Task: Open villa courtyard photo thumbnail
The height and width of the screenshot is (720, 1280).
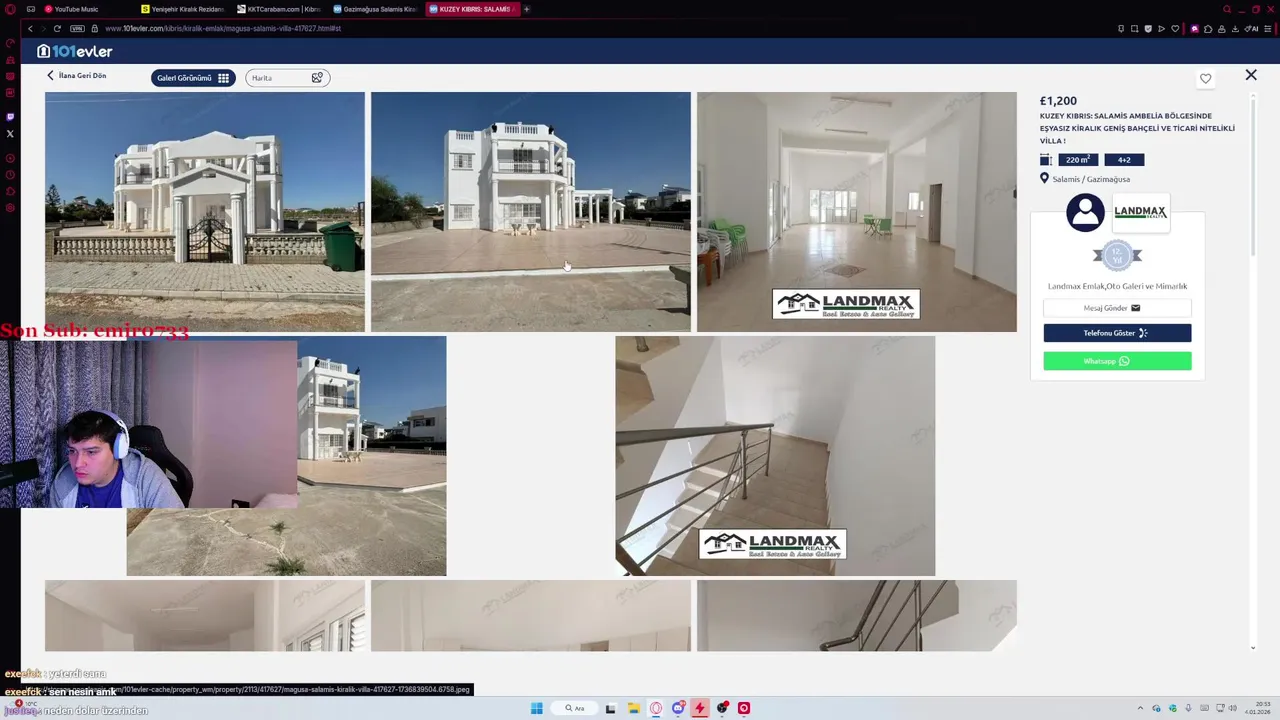Action: point(531,212)
